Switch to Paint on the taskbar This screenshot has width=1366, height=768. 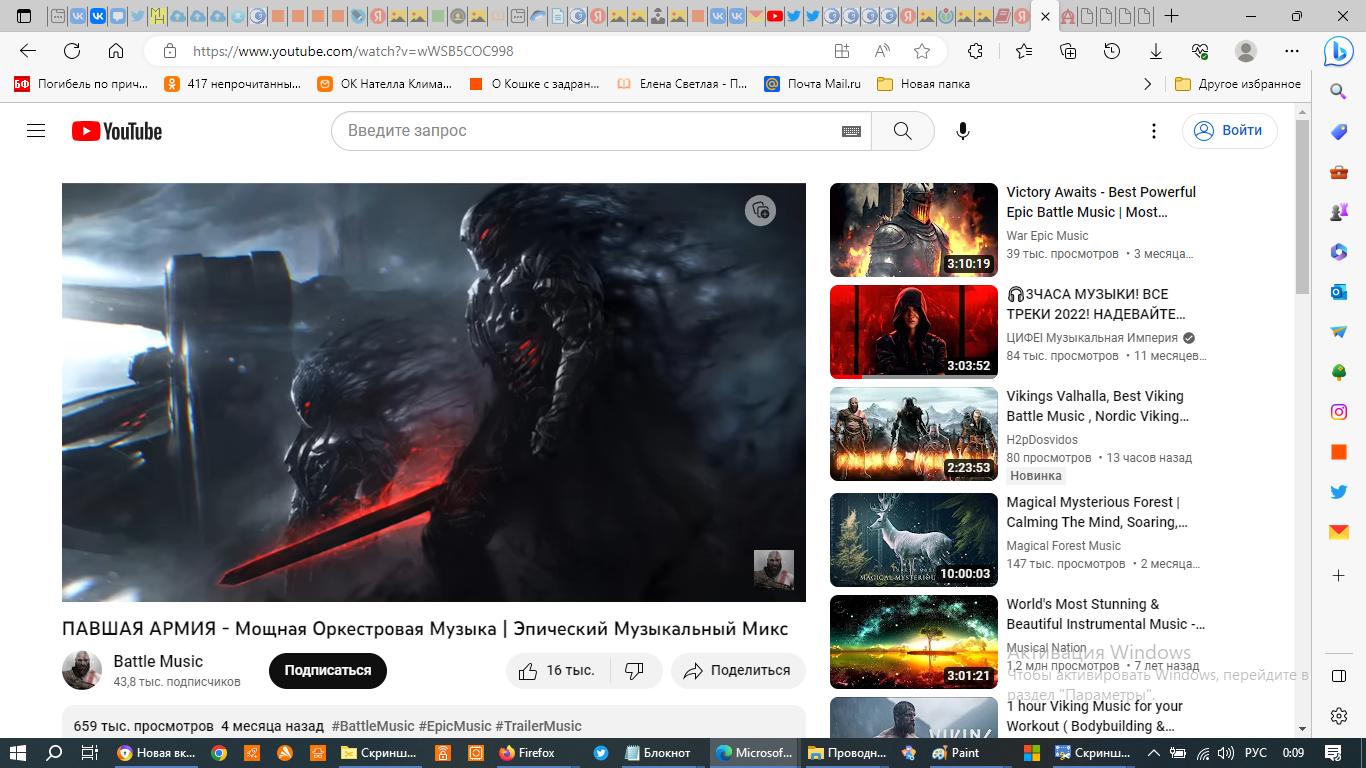click(x=955, y=753)
